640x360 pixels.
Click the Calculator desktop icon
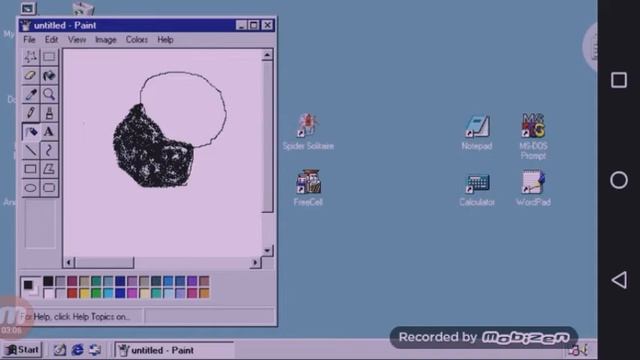477,189
